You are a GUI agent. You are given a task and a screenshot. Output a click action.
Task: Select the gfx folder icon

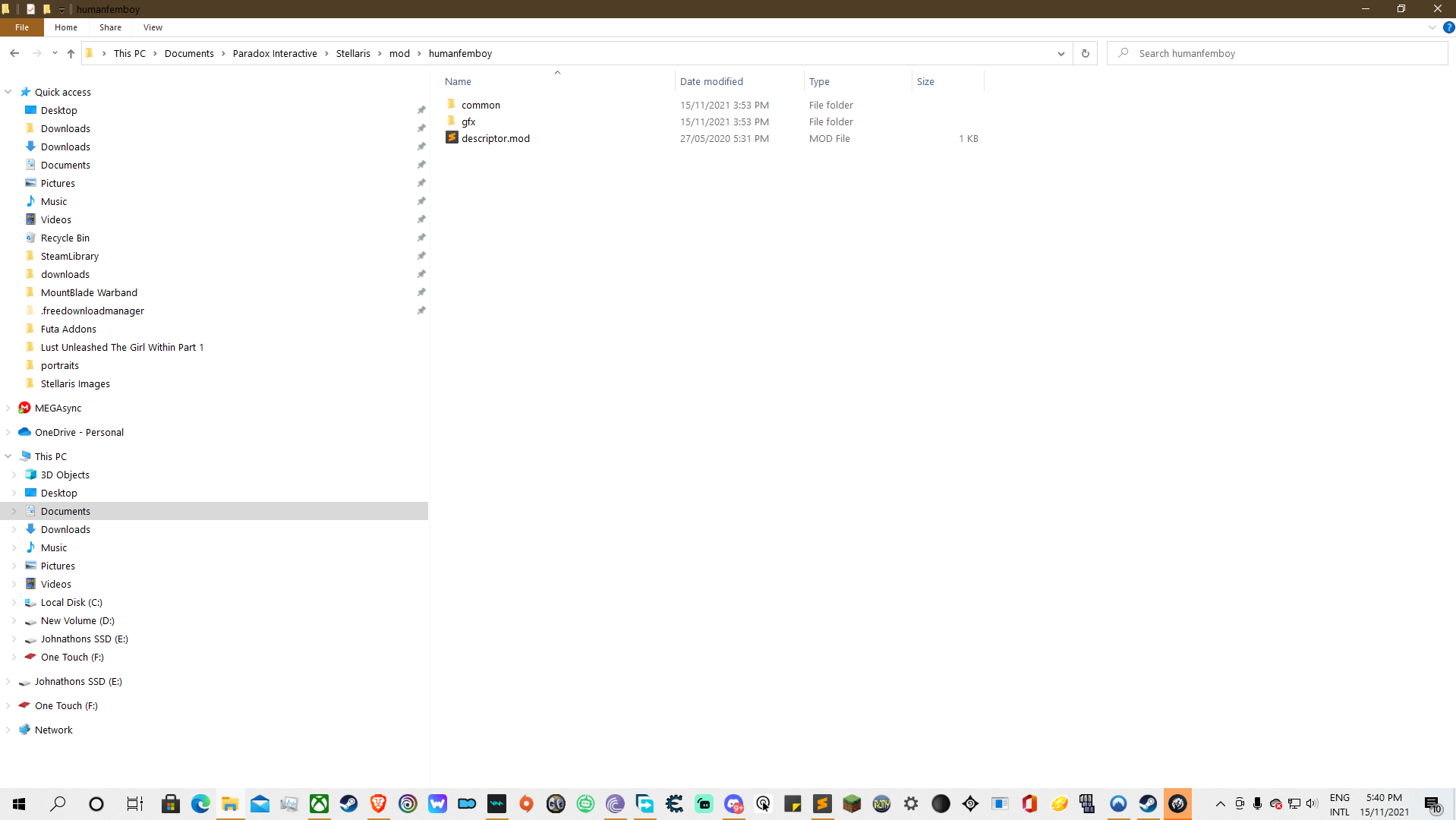click(452, 121)
